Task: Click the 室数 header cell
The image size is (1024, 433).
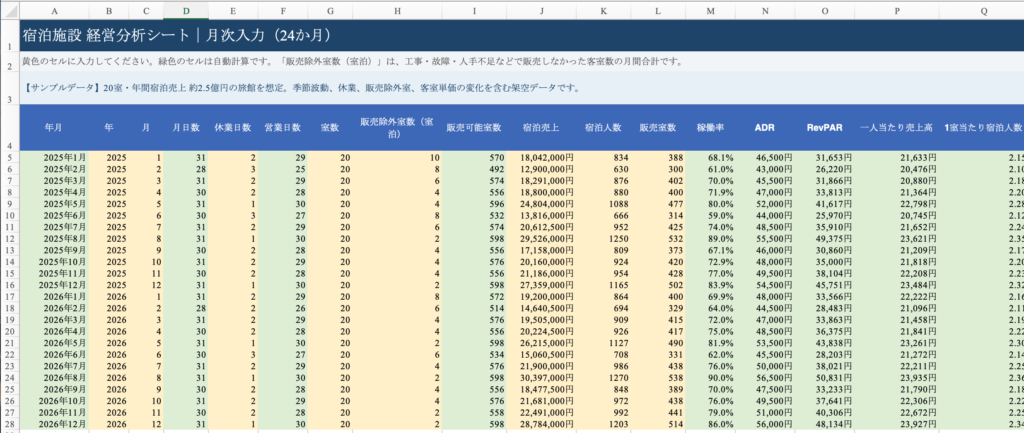Action: tap(330, 128)
